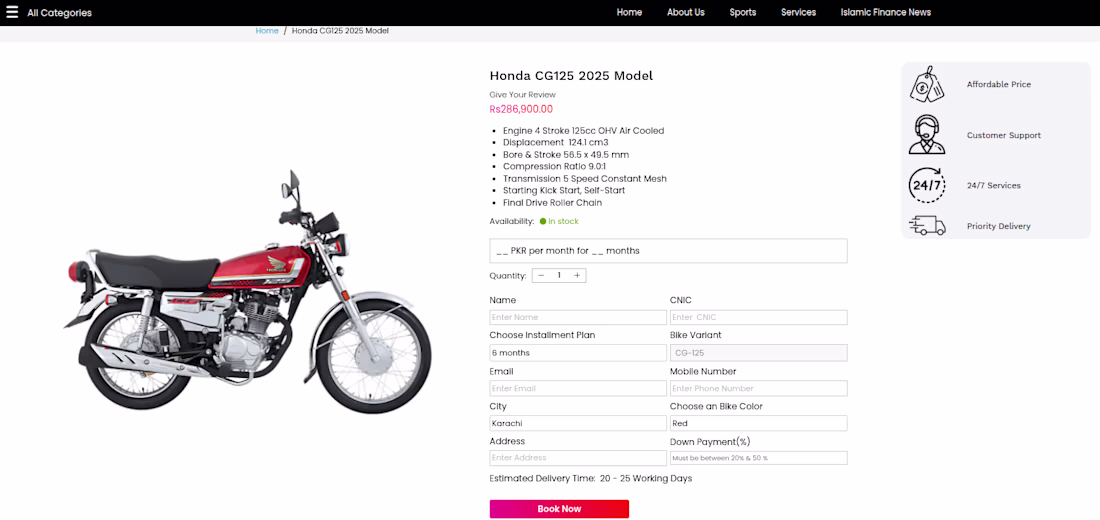This screenshot has width=1100, height=520.
Task: Navigate to the Sports menu
Action: click(743, 12)
